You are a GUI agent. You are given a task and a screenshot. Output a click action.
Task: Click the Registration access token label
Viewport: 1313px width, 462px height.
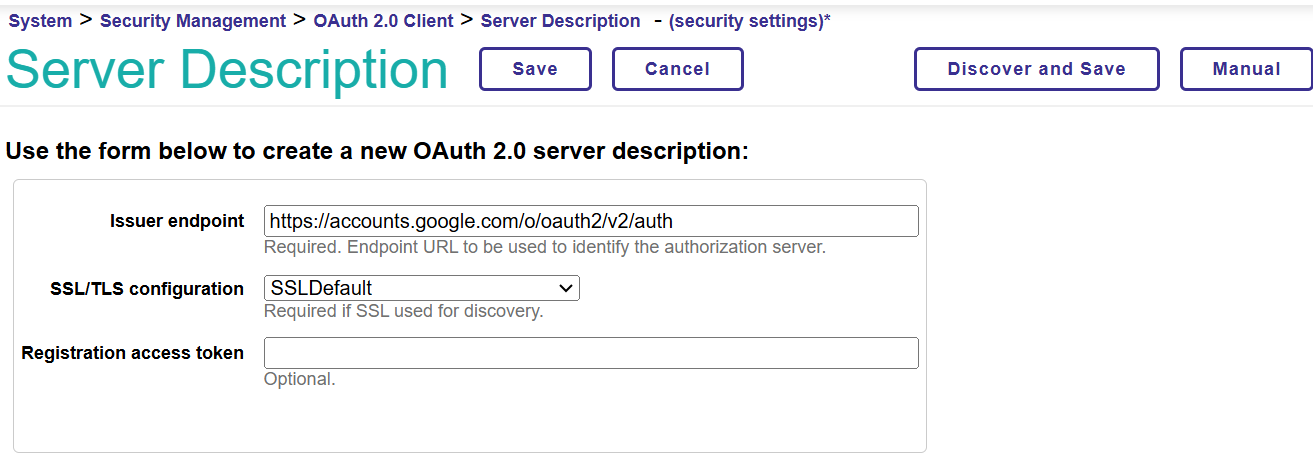pos(132,353)
